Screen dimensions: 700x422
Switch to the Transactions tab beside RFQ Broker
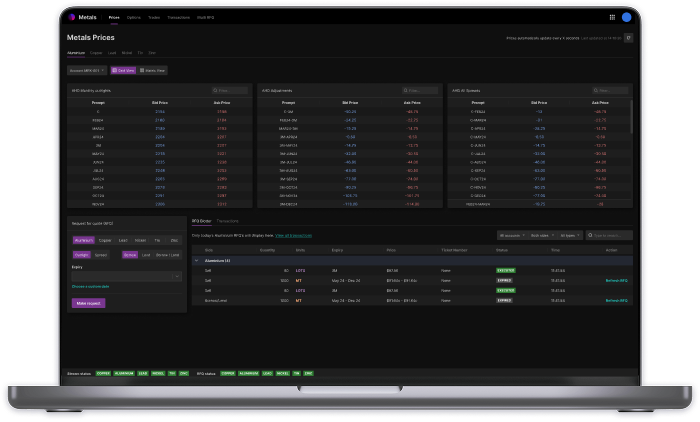tap(227, 220)
